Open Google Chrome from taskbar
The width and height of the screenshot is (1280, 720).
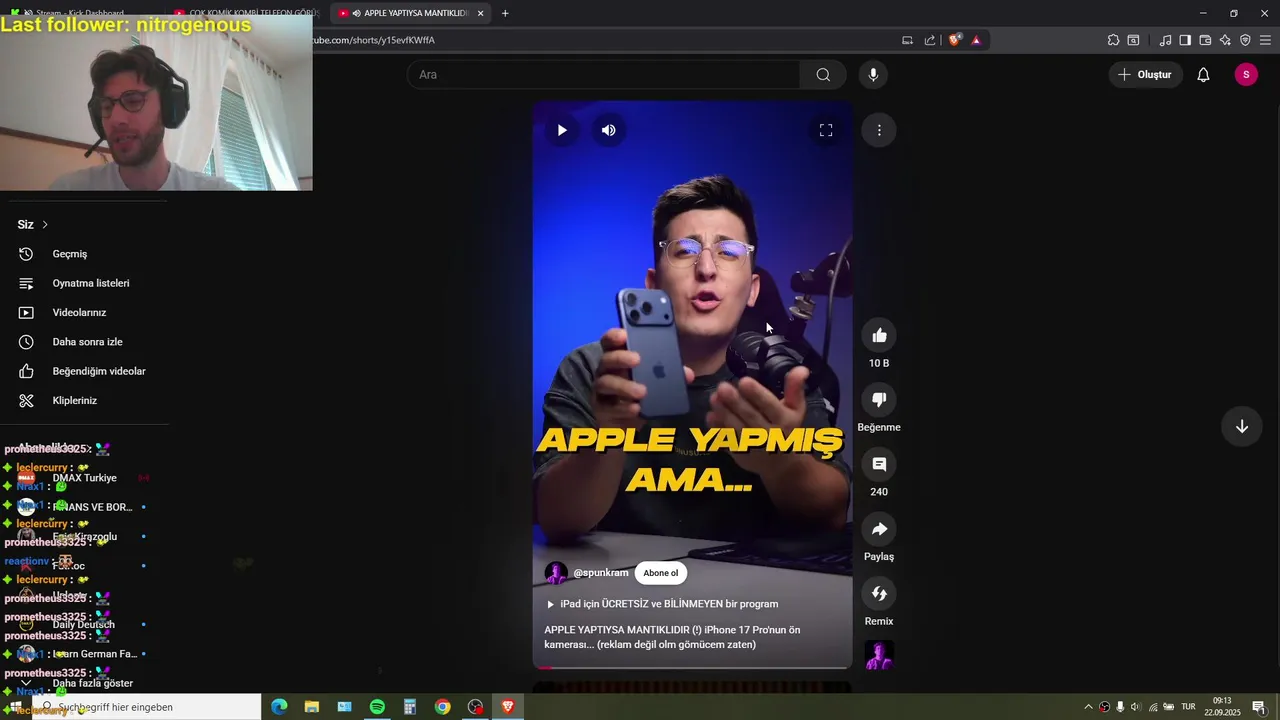[442, 707]
